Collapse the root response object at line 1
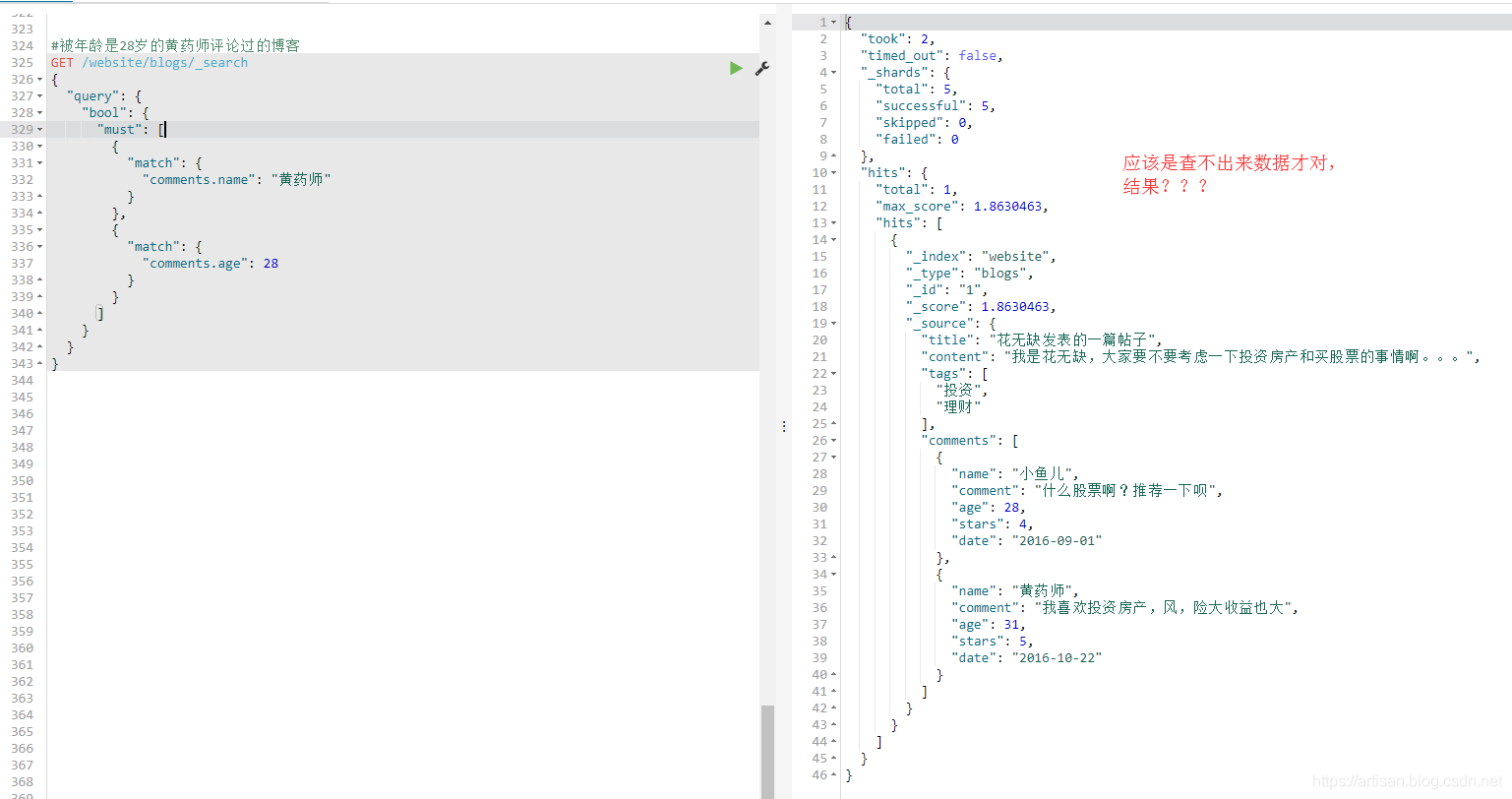This screenshot has width=1512, height=799. pyautogui.click(x=834, y=23)
